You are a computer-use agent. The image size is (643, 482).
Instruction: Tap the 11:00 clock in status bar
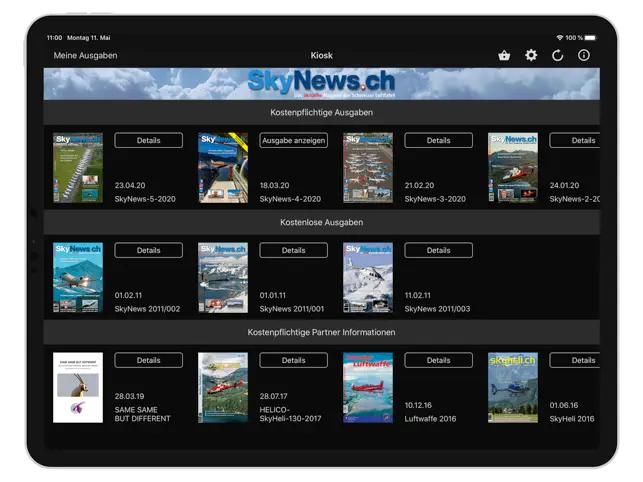[x=54, y=38]
